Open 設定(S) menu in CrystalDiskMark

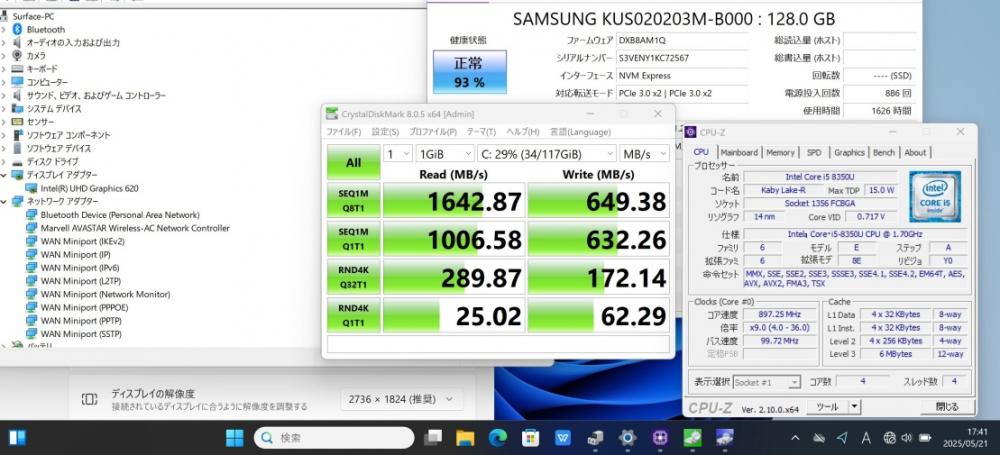click(x=385, y=132)
